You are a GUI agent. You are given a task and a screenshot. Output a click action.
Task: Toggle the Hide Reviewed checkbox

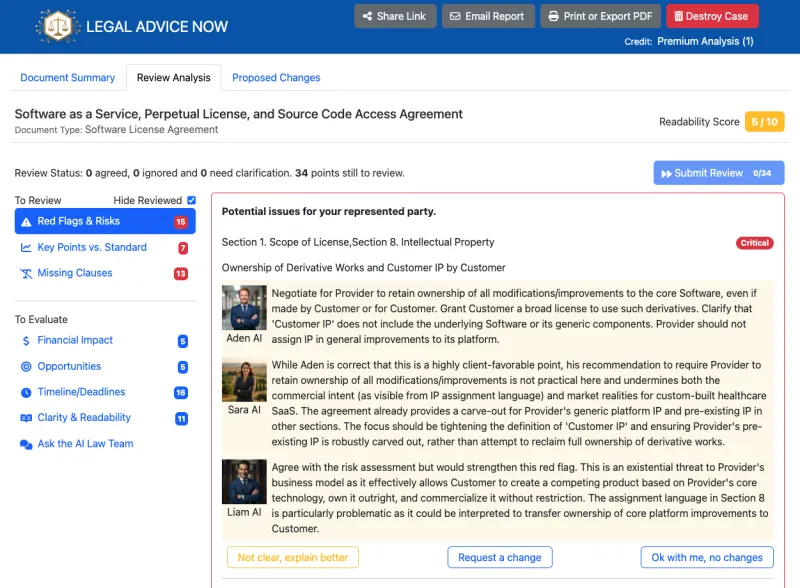coord(191,200)
